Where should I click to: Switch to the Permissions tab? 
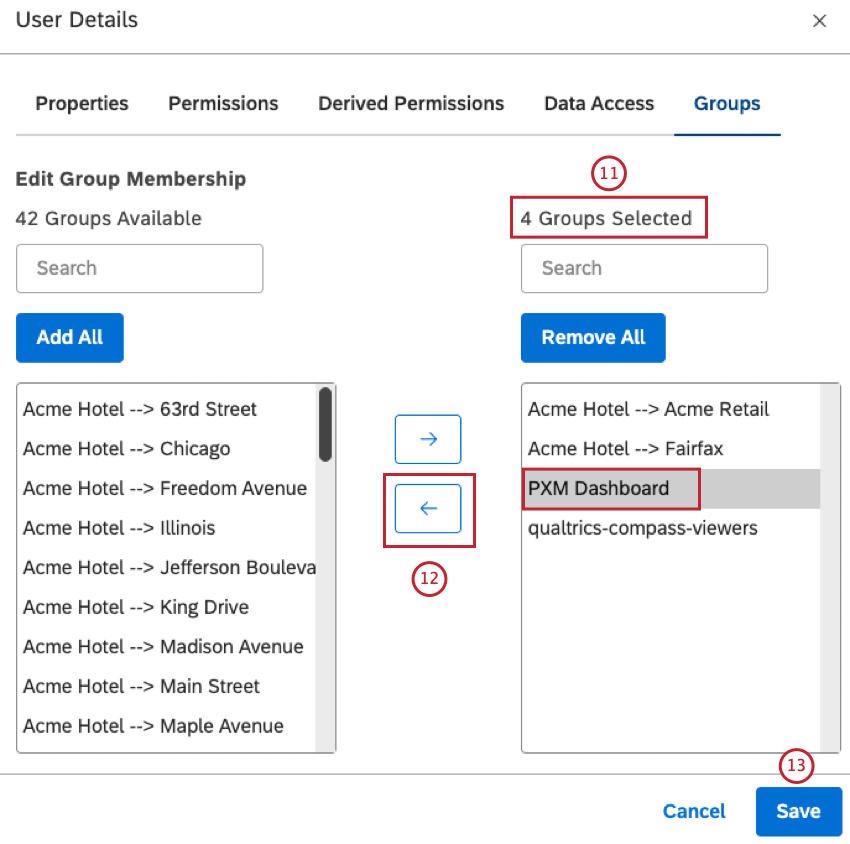point(222,103)
